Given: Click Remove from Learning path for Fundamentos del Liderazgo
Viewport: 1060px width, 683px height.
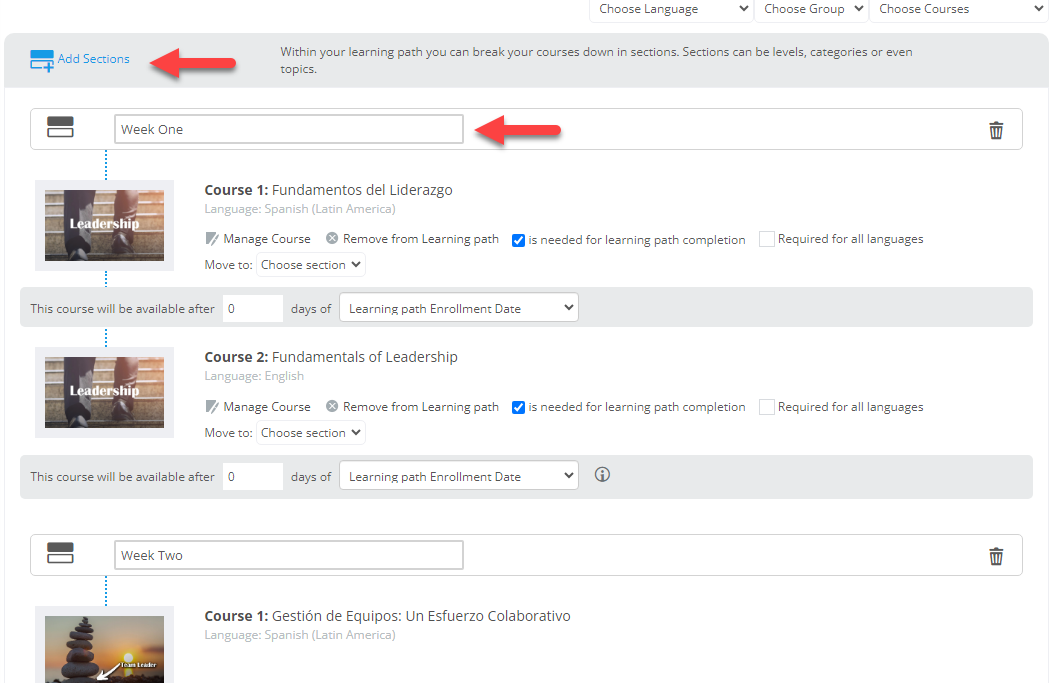Looking at the screenshot, I should 420,239.
